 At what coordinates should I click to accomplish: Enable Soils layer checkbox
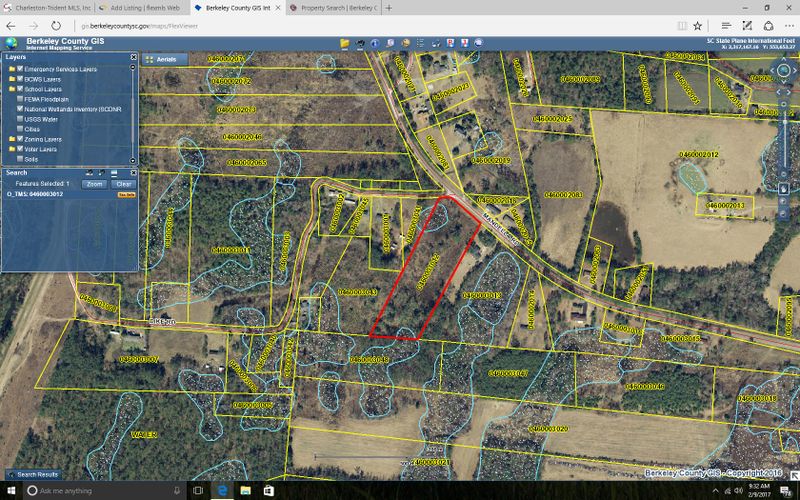20,159
